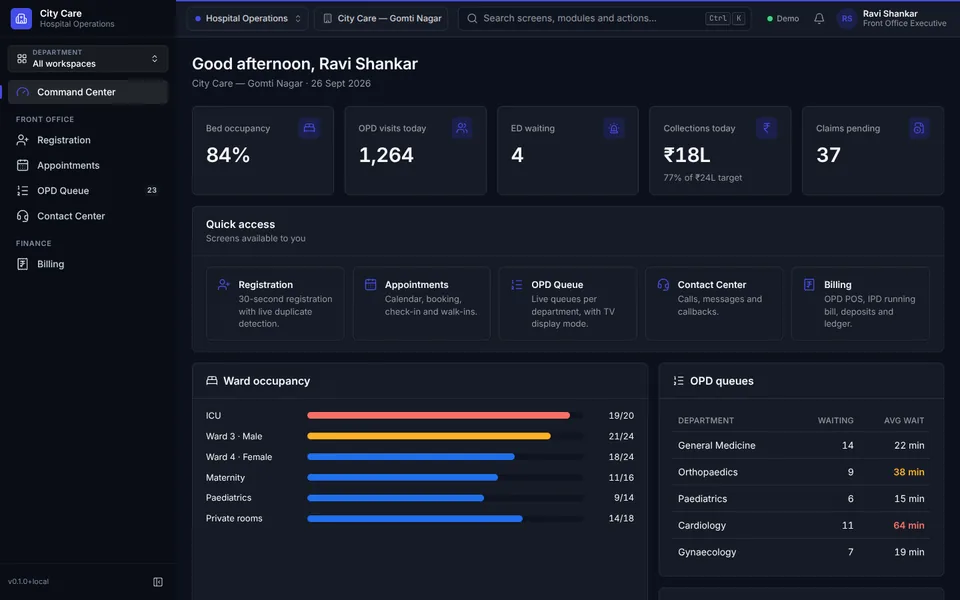
Task: Open the Registration quick access card
Action: click(275, 304)
